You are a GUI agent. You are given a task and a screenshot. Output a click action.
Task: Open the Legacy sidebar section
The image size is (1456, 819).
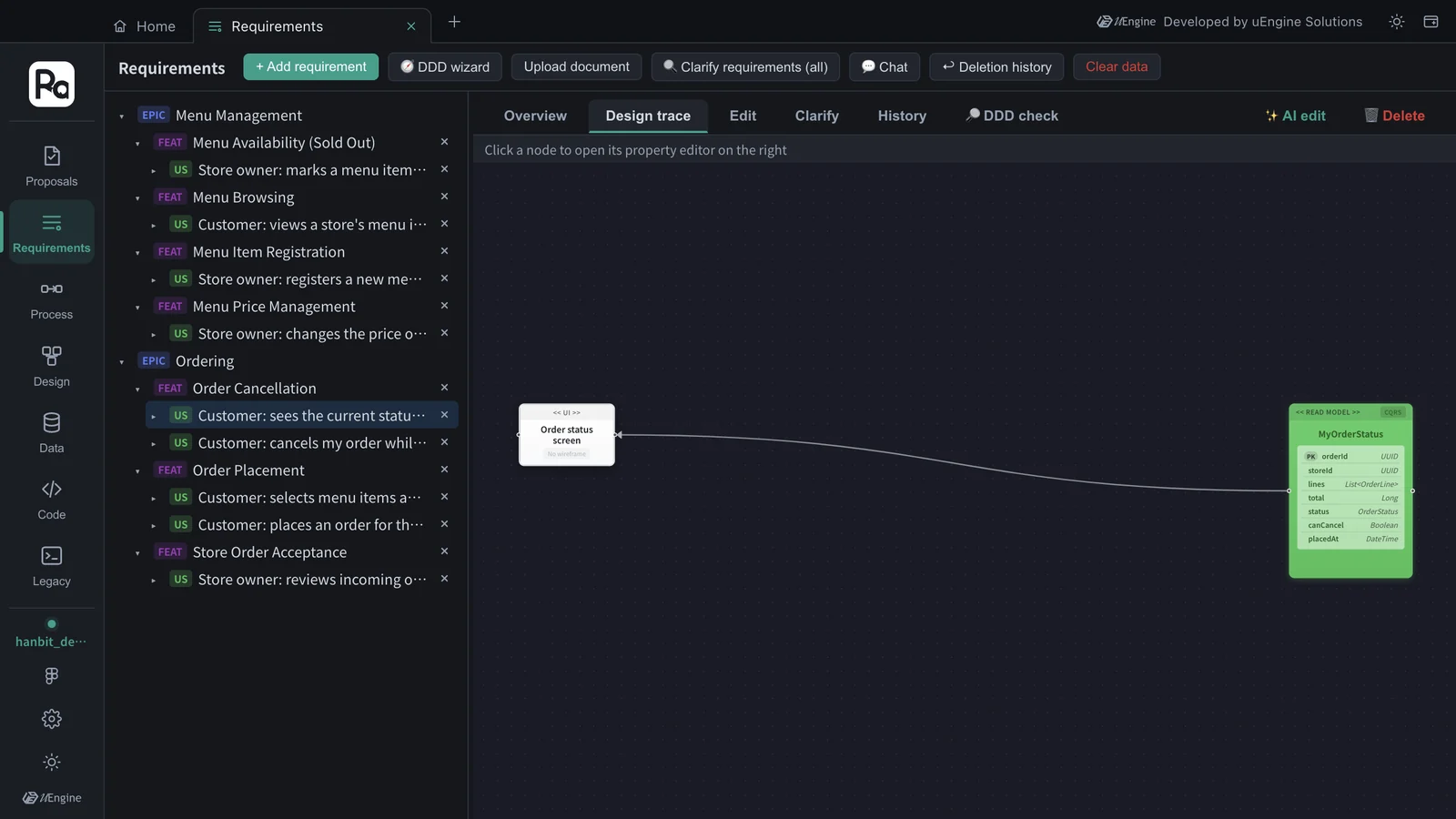click(52, 566)
